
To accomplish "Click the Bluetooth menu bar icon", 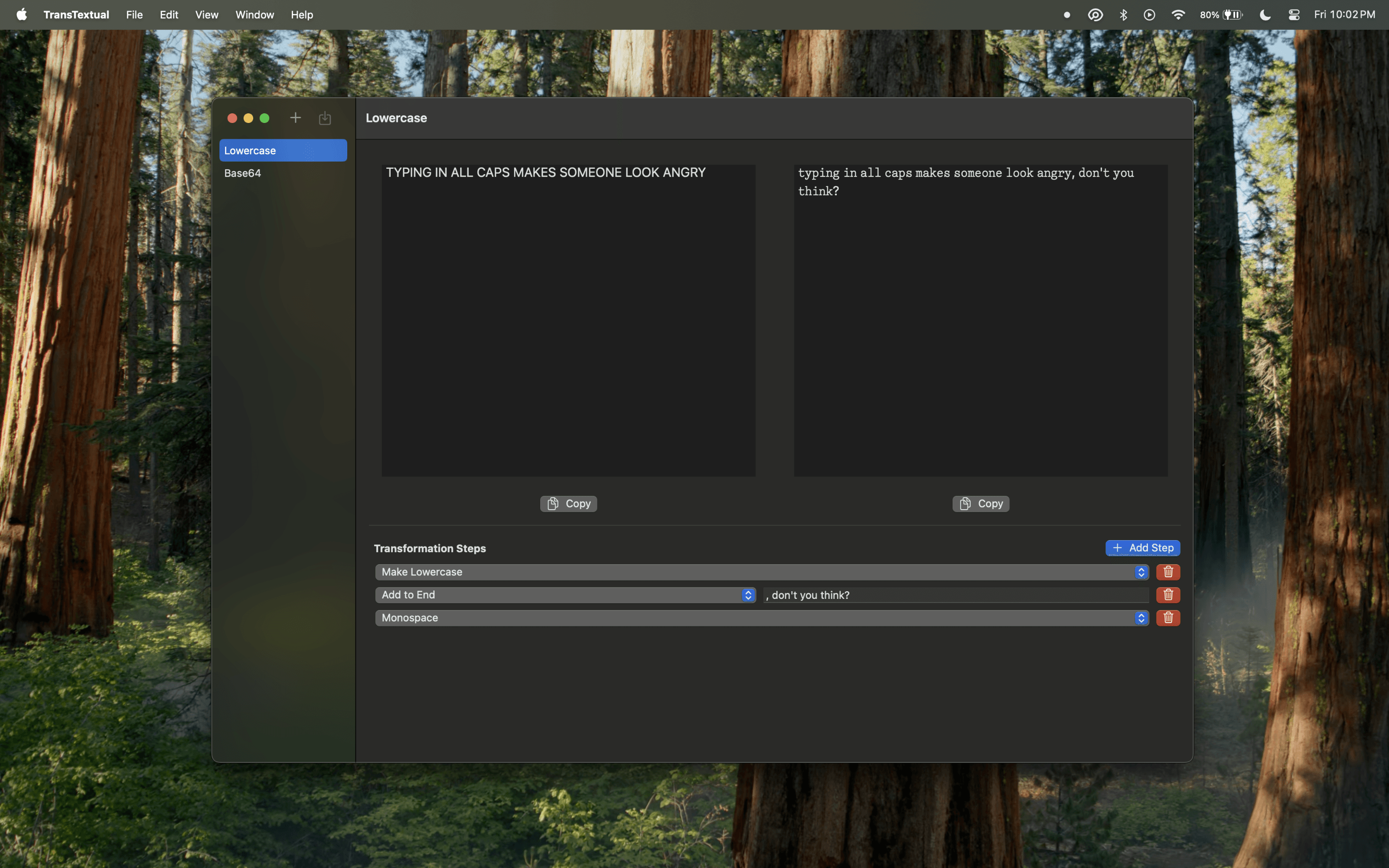I will 1123,15.
